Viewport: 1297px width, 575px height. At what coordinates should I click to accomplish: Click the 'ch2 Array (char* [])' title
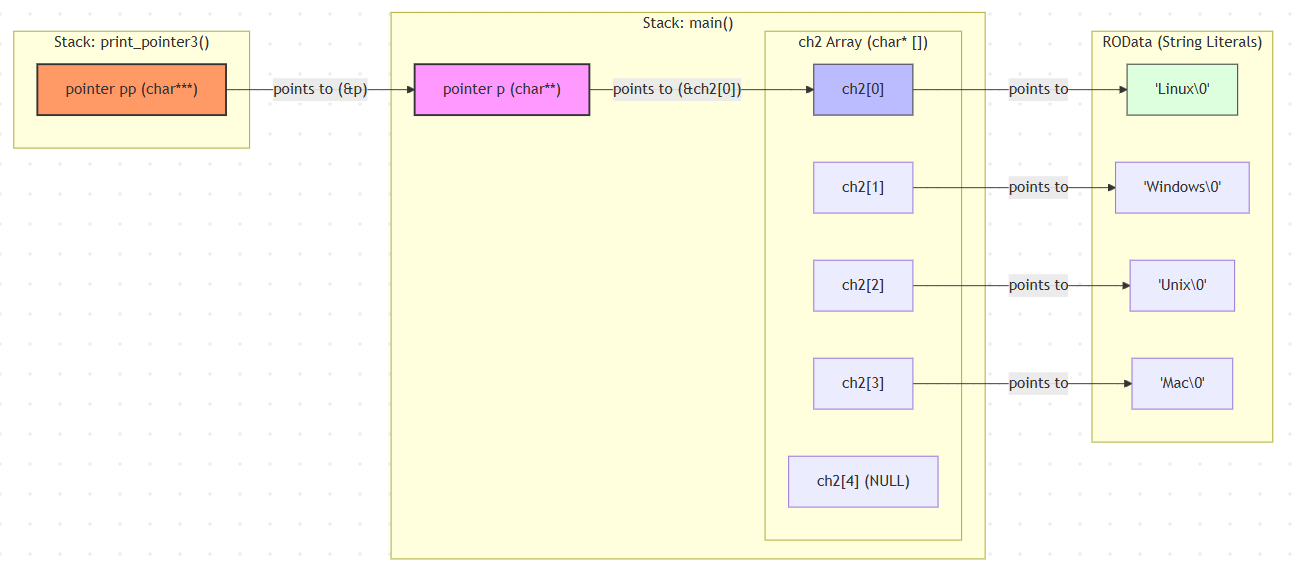click(x=863, y=42)
